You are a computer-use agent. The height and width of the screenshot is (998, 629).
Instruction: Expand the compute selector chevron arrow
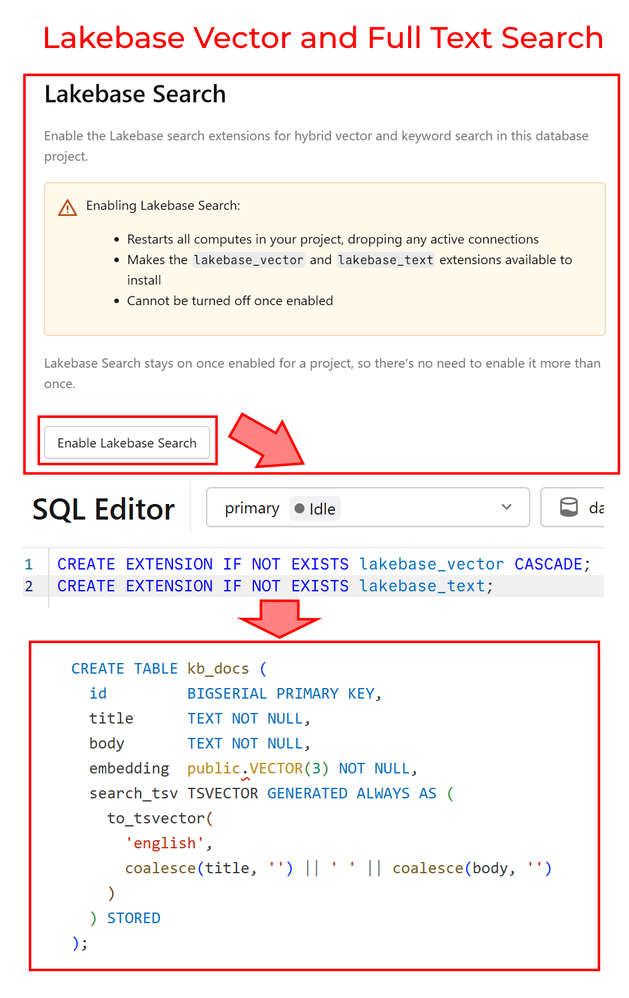506,507
